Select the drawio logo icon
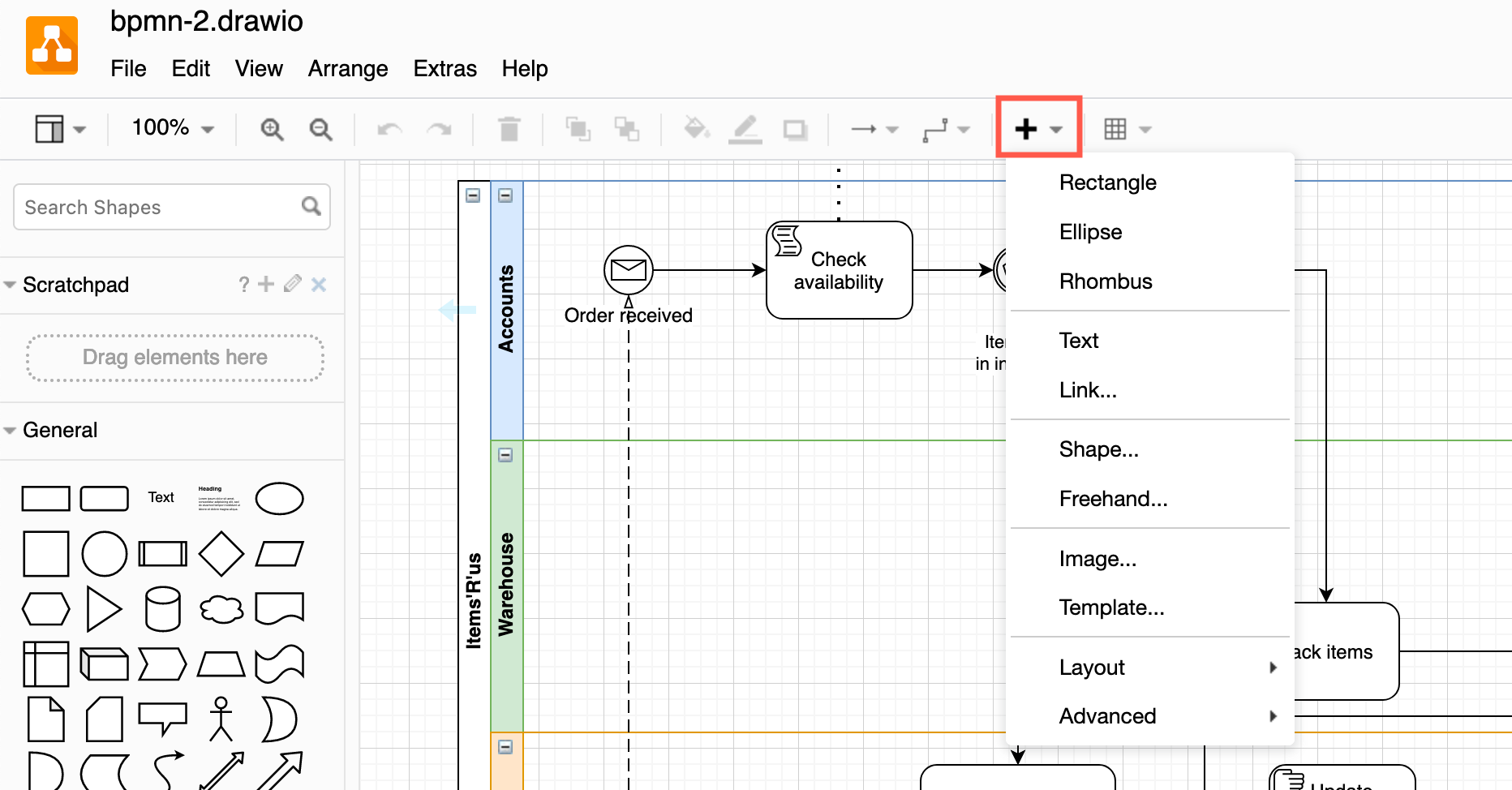The width and height of the screenshot is (1512, 790). click(52, 45)
